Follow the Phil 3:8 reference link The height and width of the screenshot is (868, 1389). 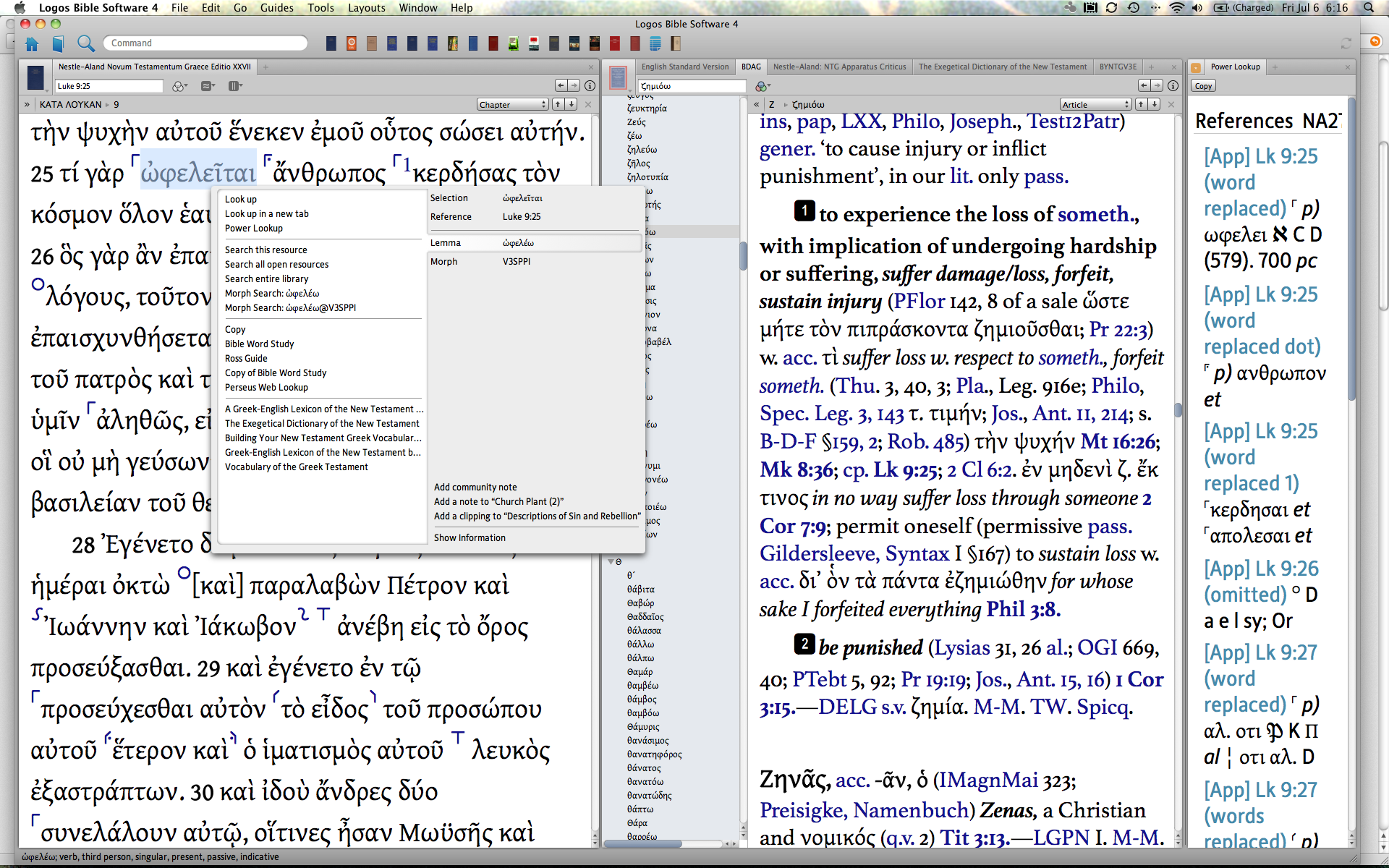coord(1023,610)
